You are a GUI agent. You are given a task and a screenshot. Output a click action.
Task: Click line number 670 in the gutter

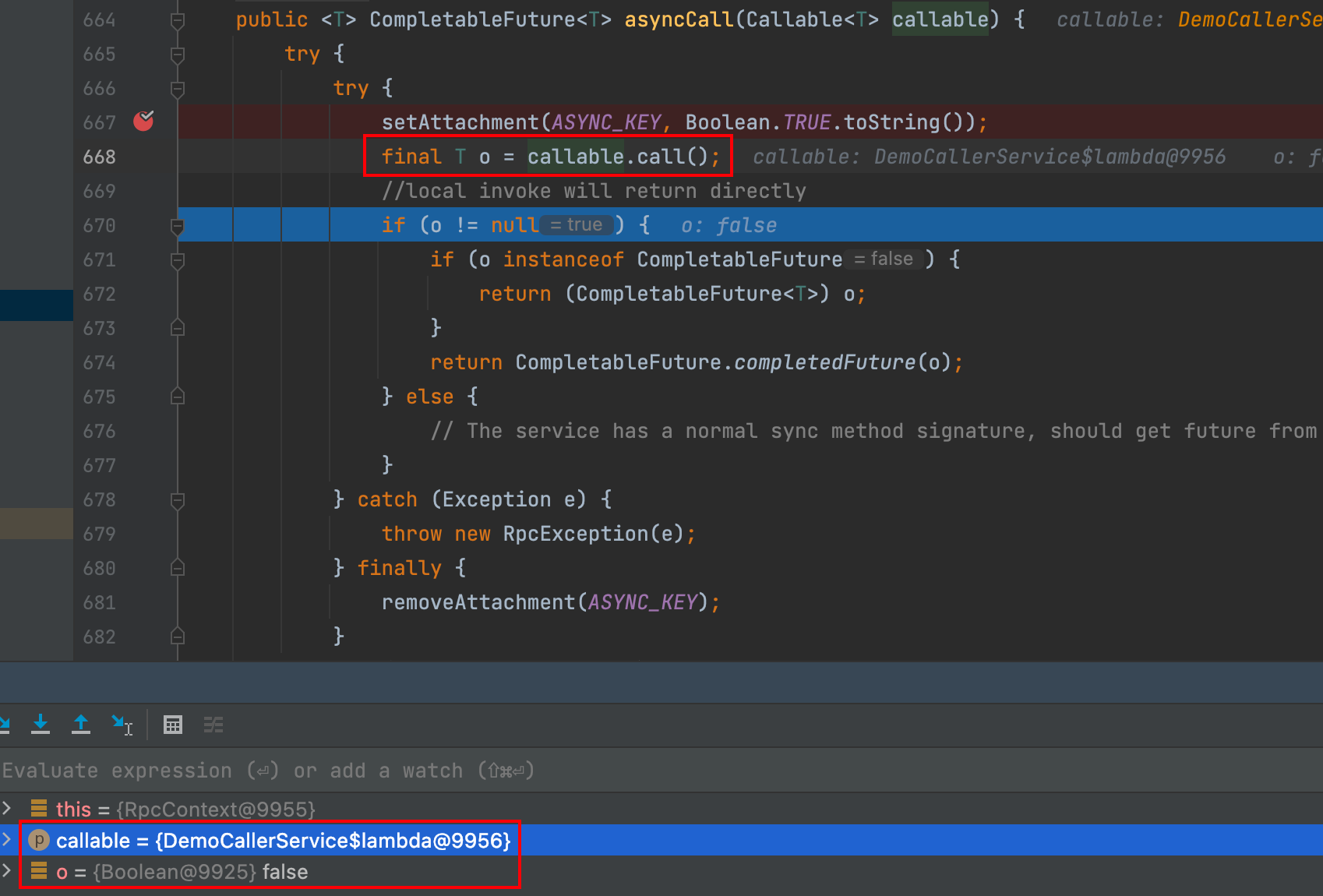click(100, 225)
